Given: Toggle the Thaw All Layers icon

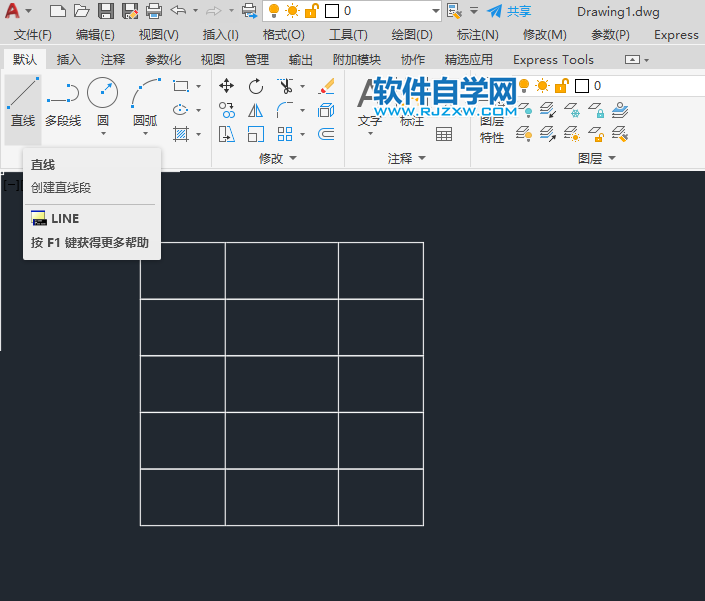Looking at the screenshot, I should click(572, 134).
